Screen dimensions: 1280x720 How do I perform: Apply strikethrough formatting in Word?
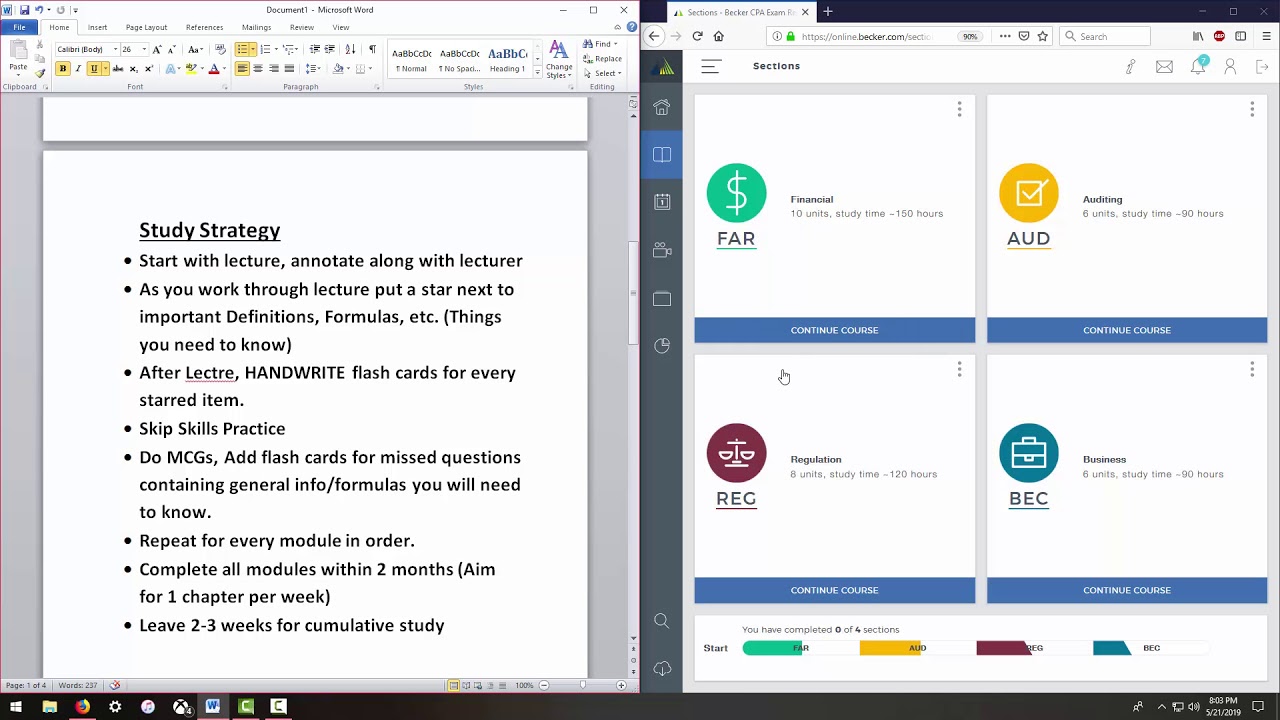click(x=118, y=69)
